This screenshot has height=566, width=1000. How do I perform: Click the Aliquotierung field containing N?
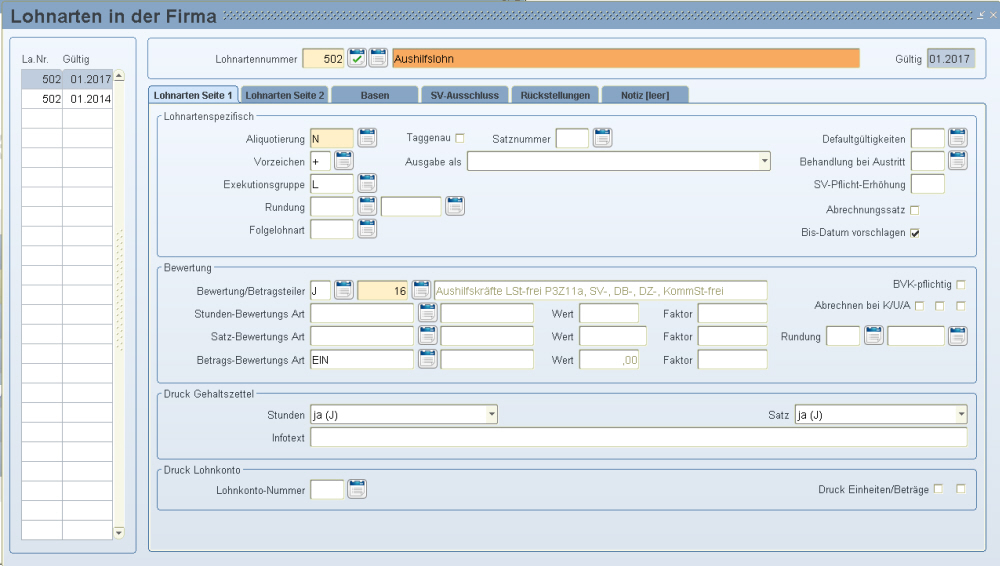click(332, 138)
